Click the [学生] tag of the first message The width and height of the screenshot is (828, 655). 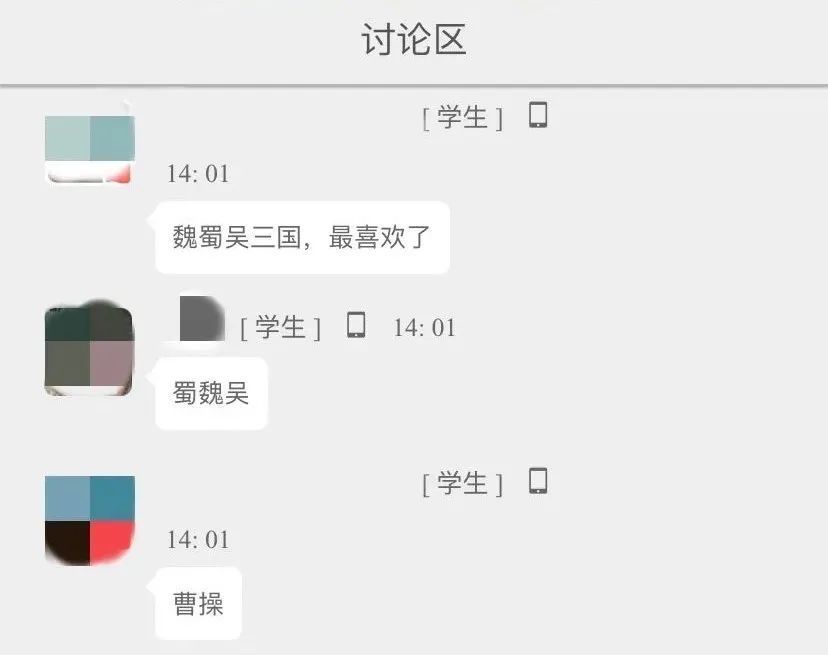pyautogui.click(x=462, y=117)
